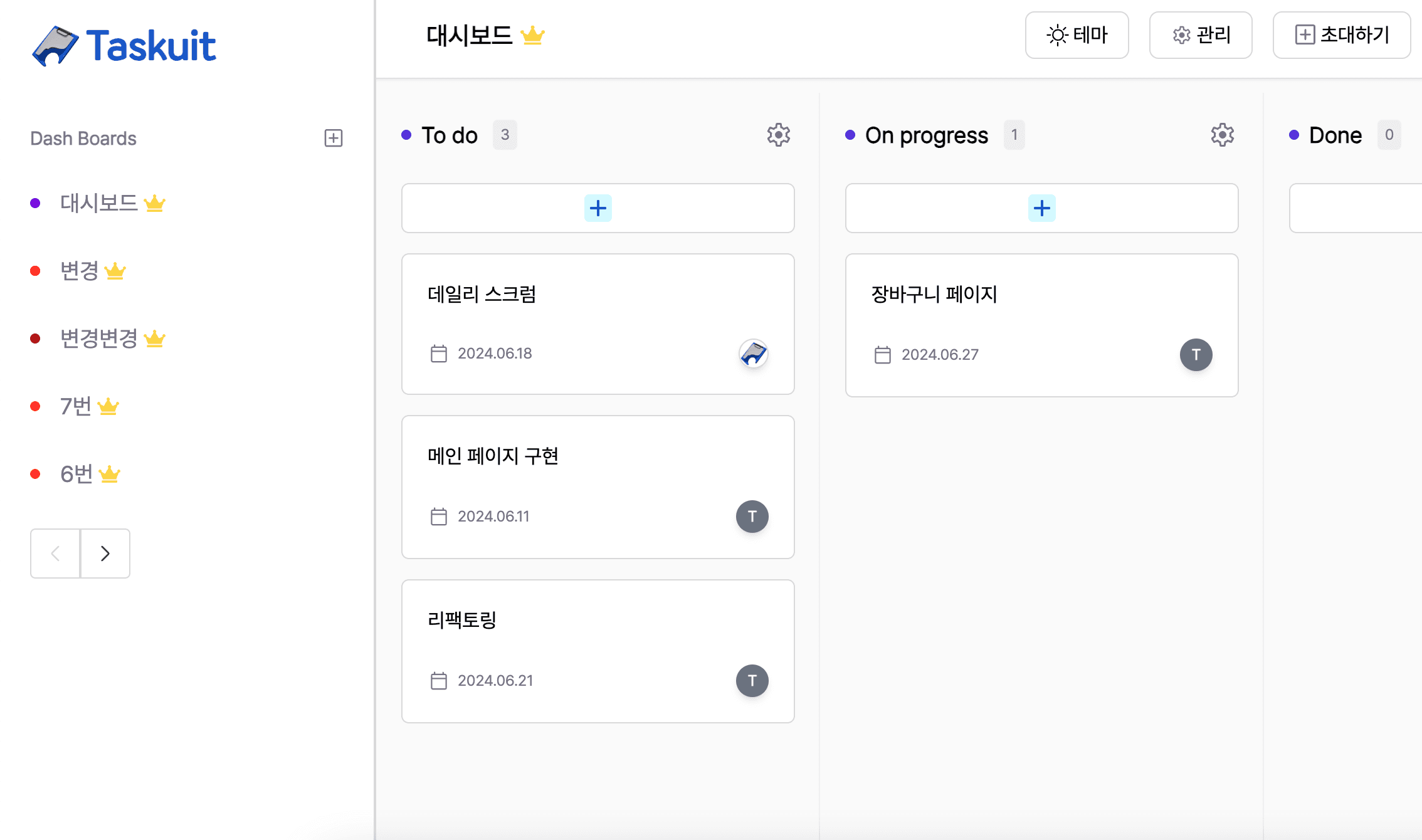Click the 초대하기 invite button

[x=1341, y=35]
